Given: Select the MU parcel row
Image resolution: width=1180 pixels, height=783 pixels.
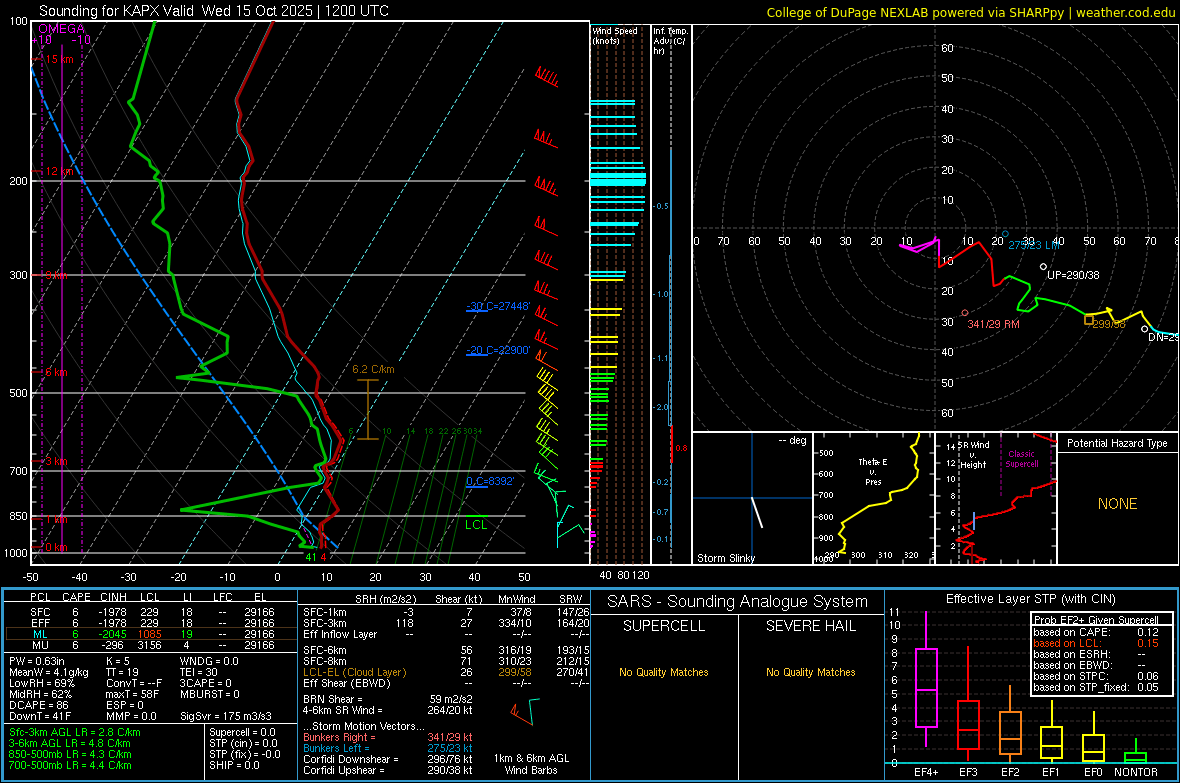Looking at the screenshot, I should click(x=151, y=645).
